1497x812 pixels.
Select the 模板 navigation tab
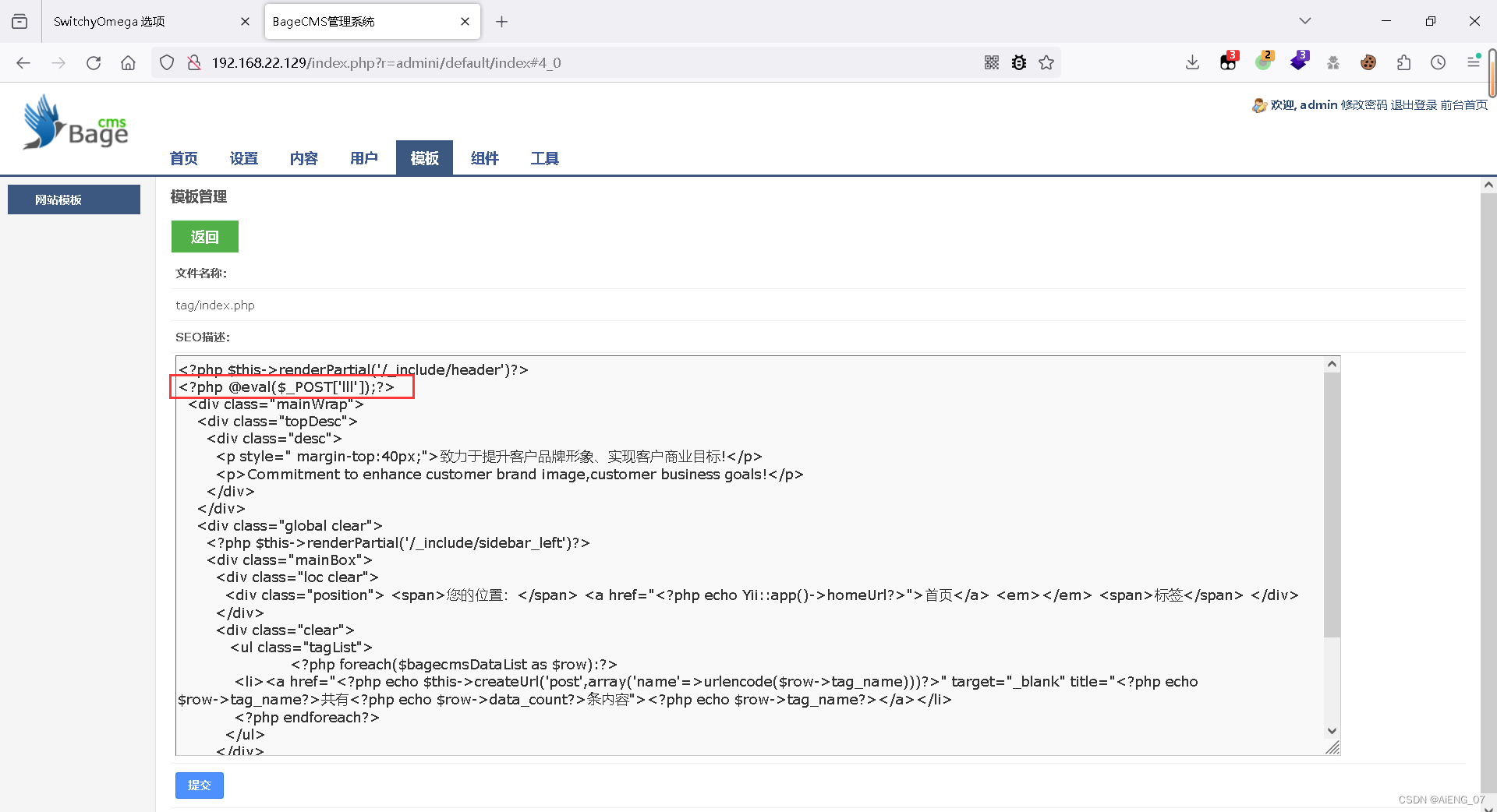click(424, 158)
